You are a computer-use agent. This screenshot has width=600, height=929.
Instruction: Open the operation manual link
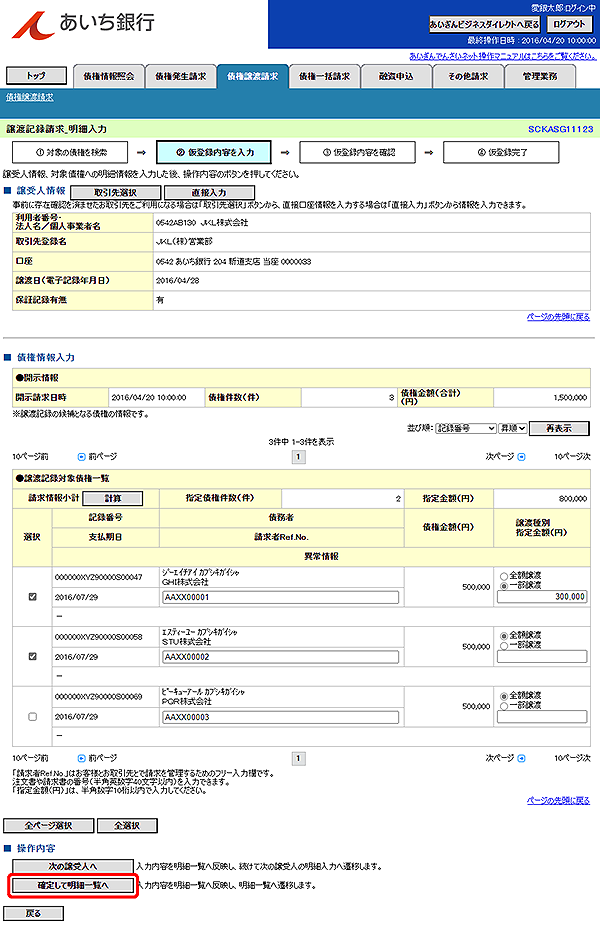503,56
